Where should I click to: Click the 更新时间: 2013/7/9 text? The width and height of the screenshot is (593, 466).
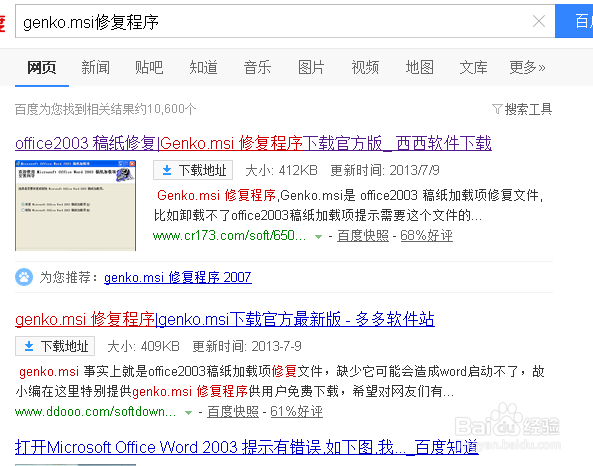[x=385, y=170]
